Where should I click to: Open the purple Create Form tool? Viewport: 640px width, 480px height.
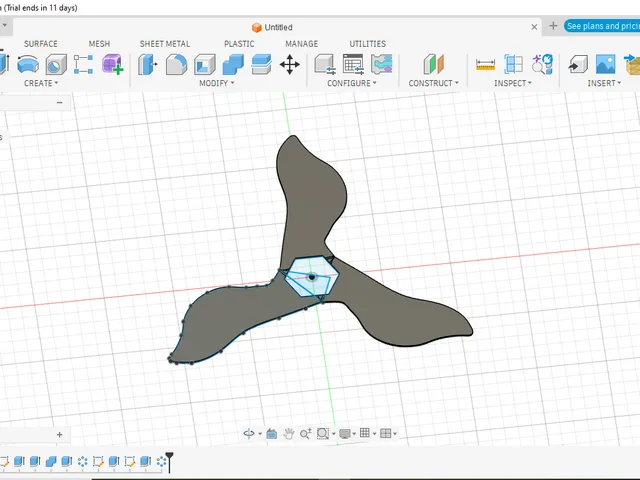(112, 64)
